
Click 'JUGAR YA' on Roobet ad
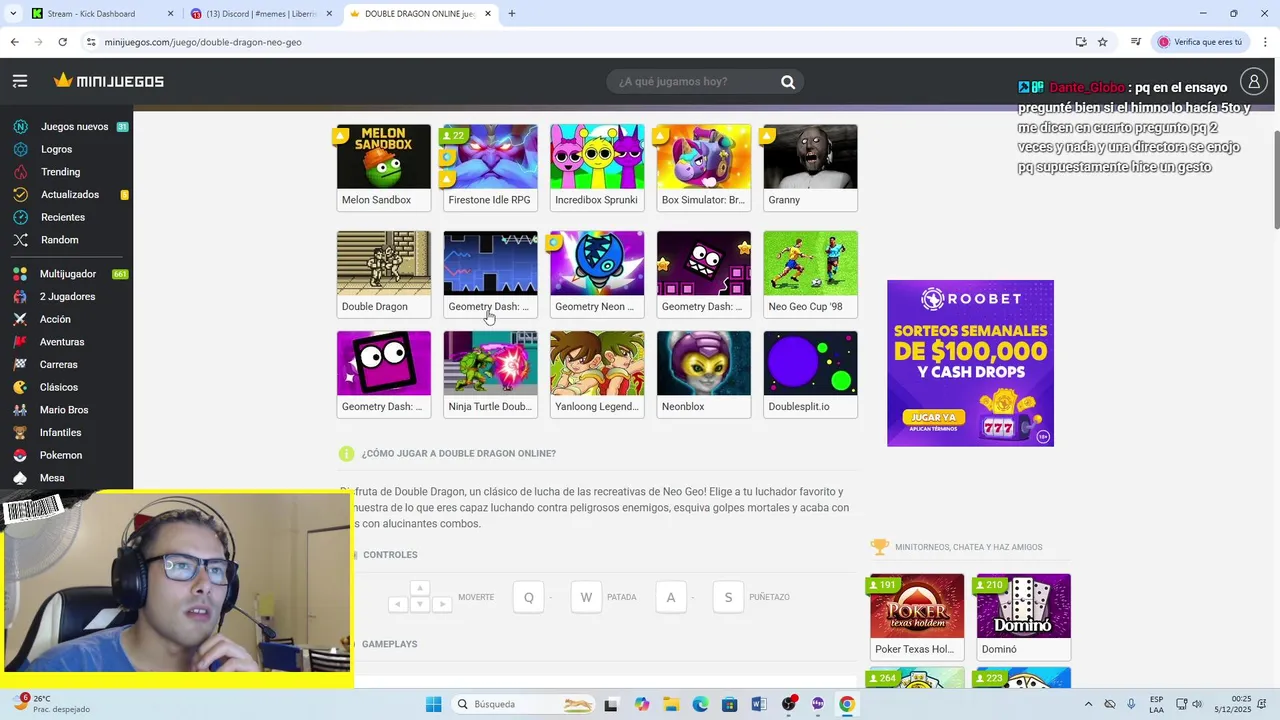(x=932, y=416)
